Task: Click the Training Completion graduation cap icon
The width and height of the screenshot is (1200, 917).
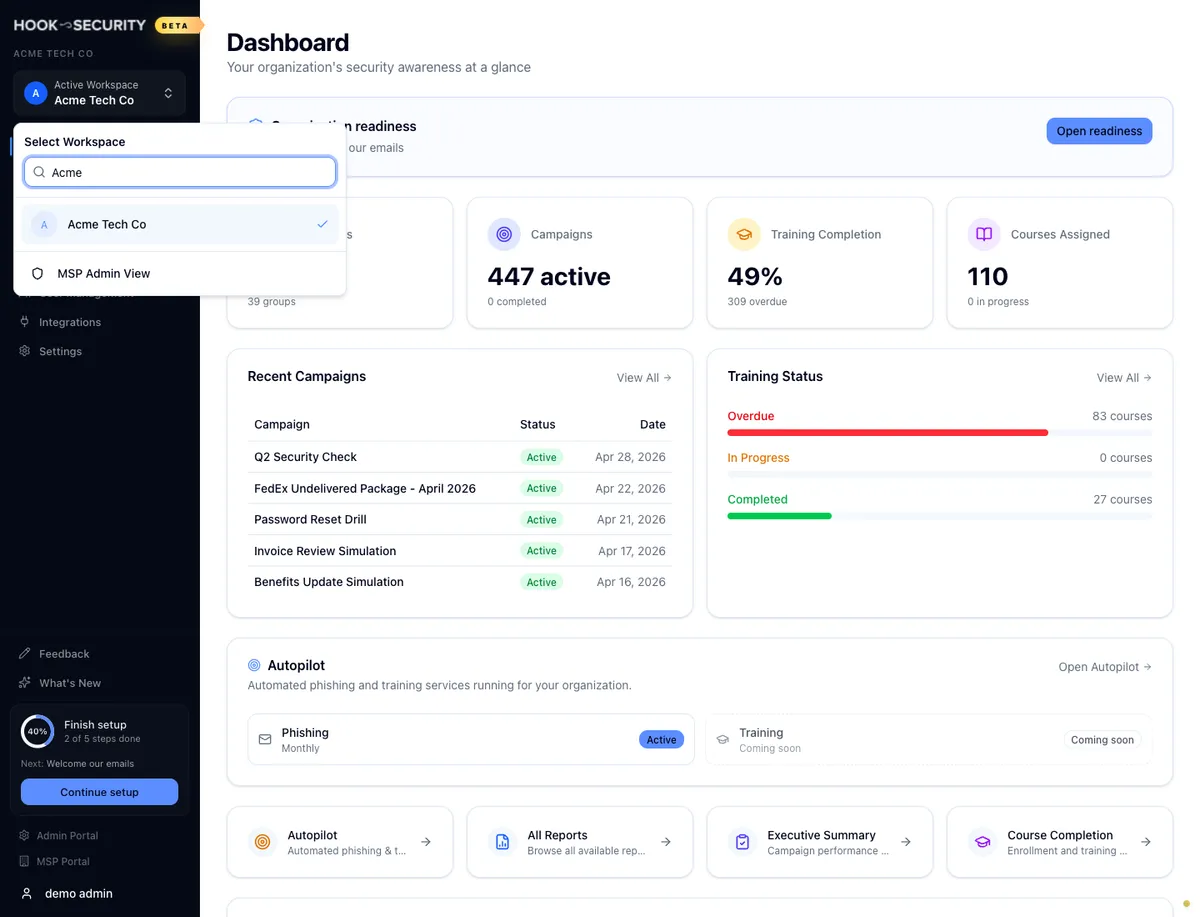Action: click(x=744, y=234)
